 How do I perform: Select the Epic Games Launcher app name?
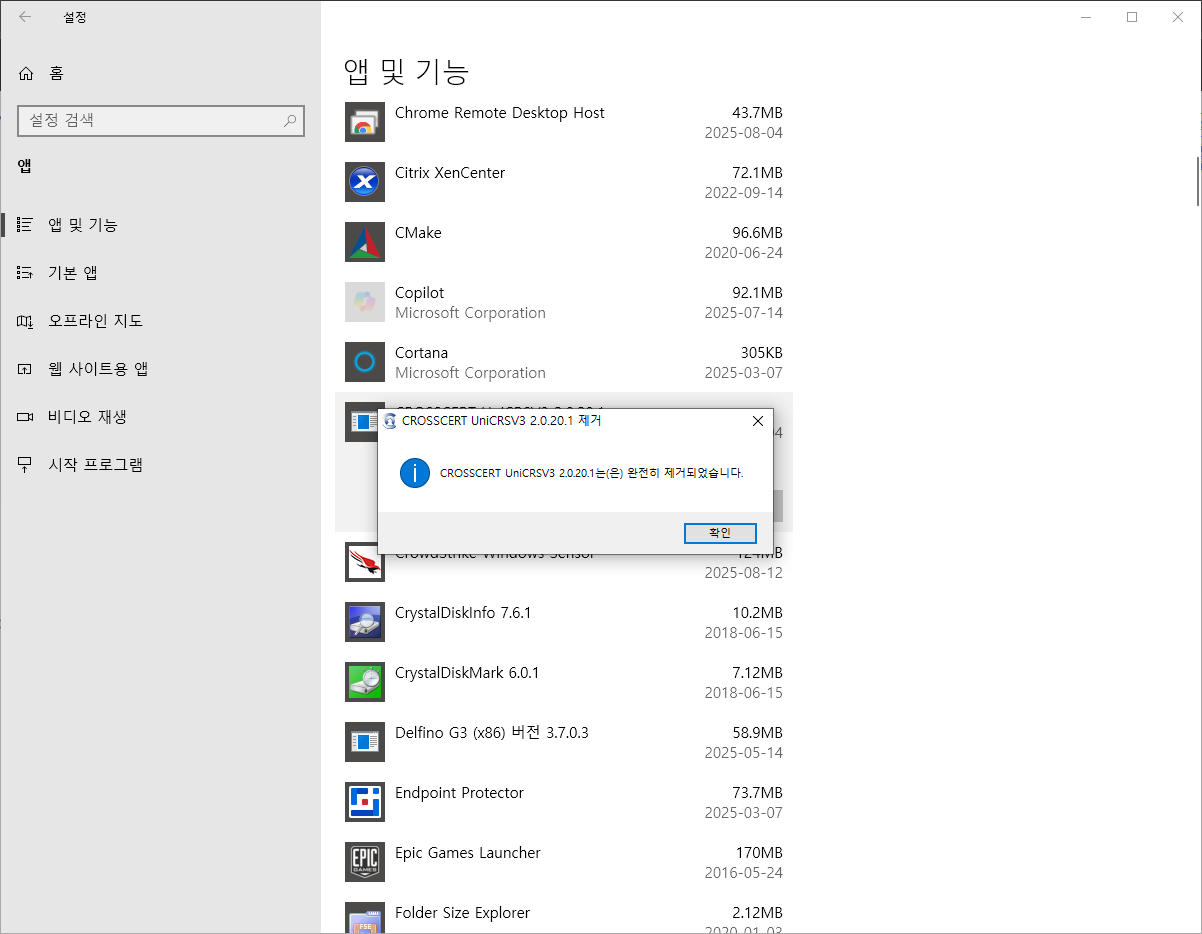pyautogui.click(x=468, y=853)
